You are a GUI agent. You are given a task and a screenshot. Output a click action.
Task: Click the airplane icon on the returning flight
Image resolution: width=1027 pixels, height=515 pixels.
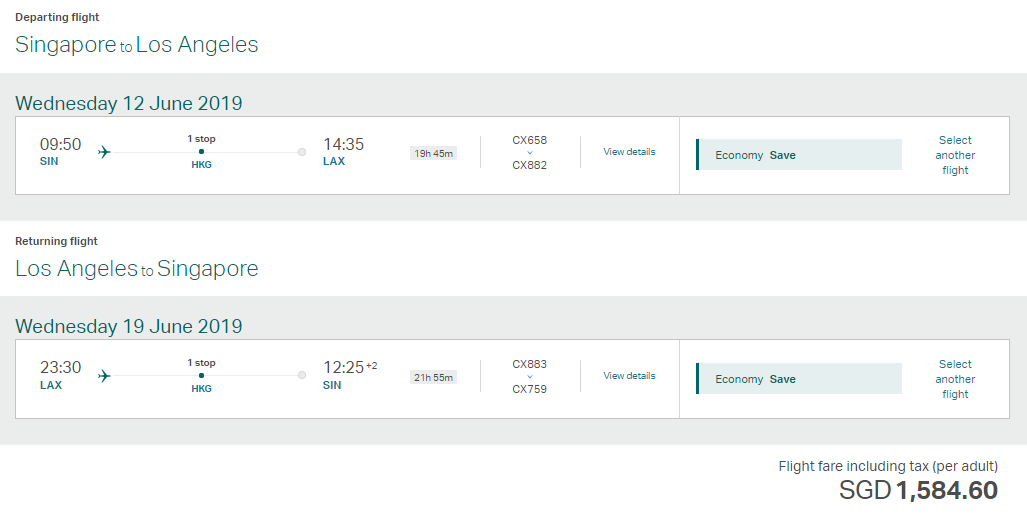pyautogui.click(x=105, y=376)
